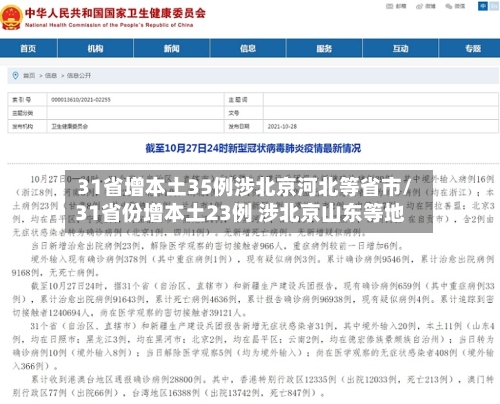Click paragraph starting 当日新增治愈出院病例23例

click(x=217, y=246)
